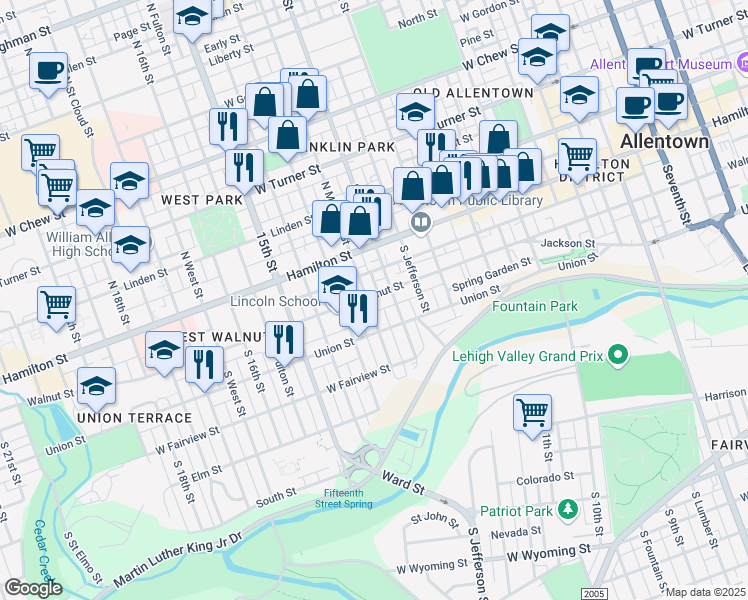748x600 pixels.
Task: Click the Patriot Park label
Action: [x=516, y=511]
